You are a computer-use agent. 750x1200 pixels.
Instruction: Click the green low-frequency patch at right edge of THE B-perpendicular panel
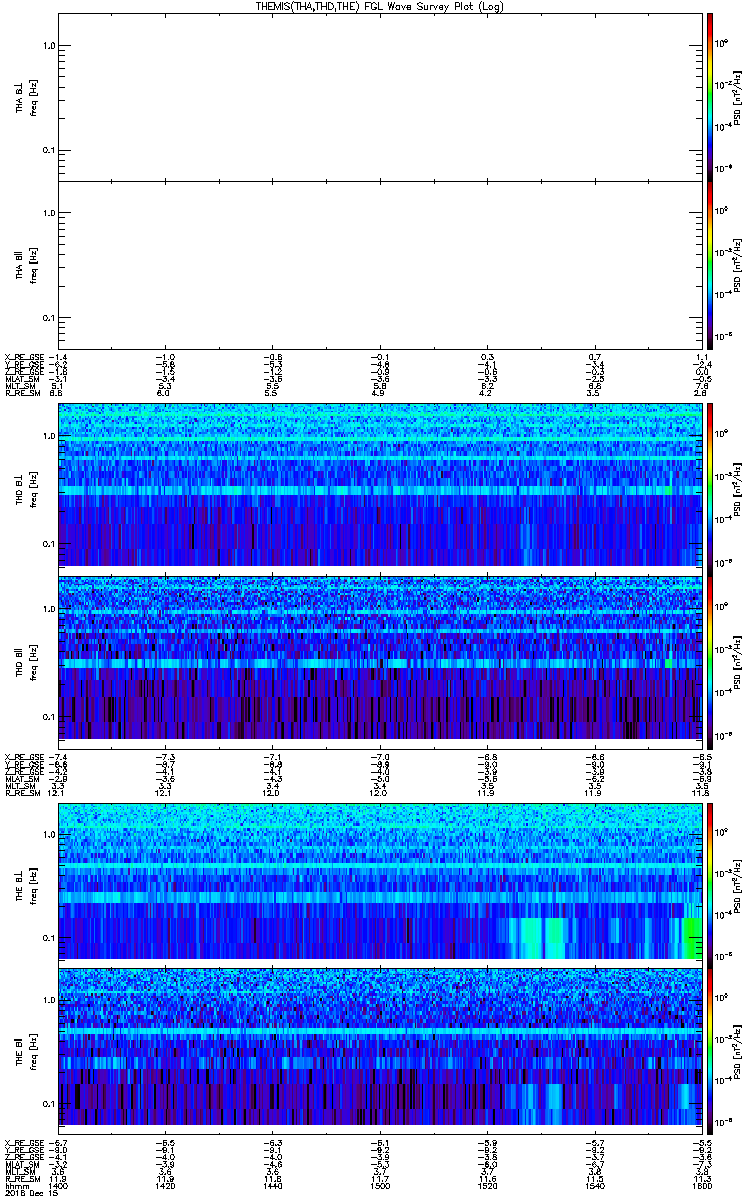(692, 937)
